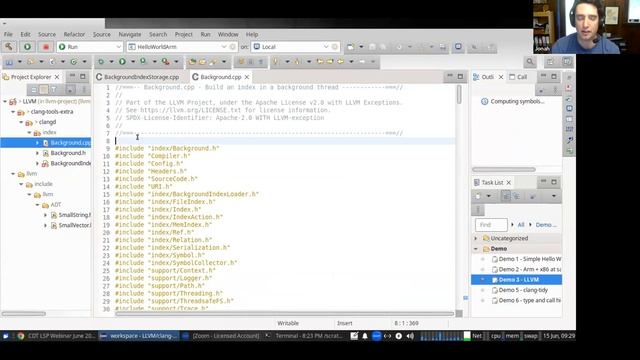Click the Search magnifier icon at top right
This screenshot has height=360, width=640.
[x=530, y=62]
